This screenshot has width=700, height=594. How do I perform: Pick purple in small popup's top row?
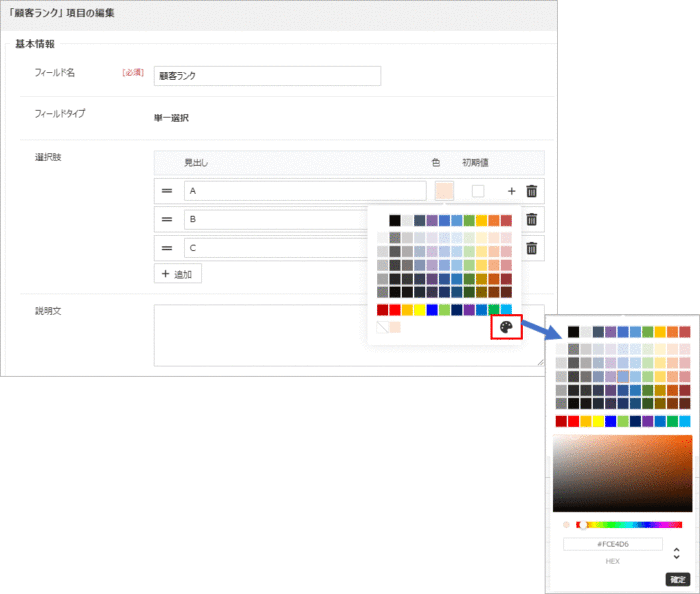pyautogui.click(x=432, y=220)
